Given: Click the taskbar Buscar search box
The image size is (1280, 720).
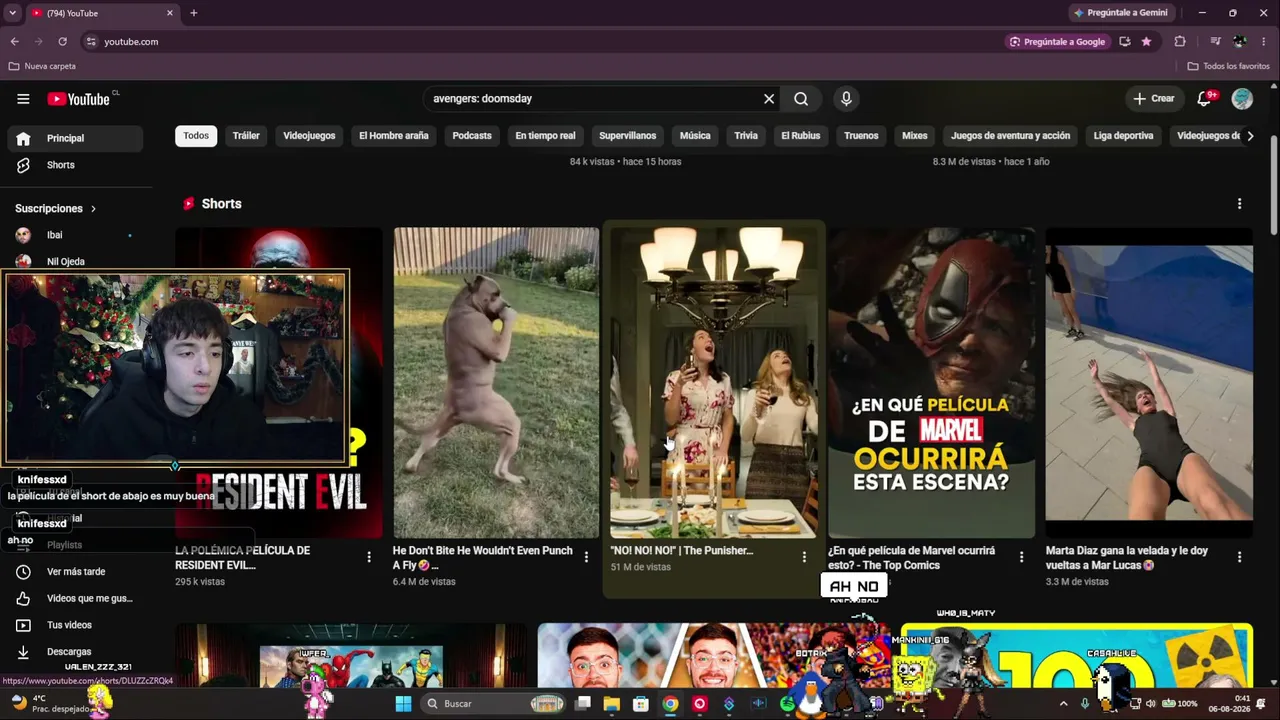Looking at the screenshot, I should [x=495, y=704].
